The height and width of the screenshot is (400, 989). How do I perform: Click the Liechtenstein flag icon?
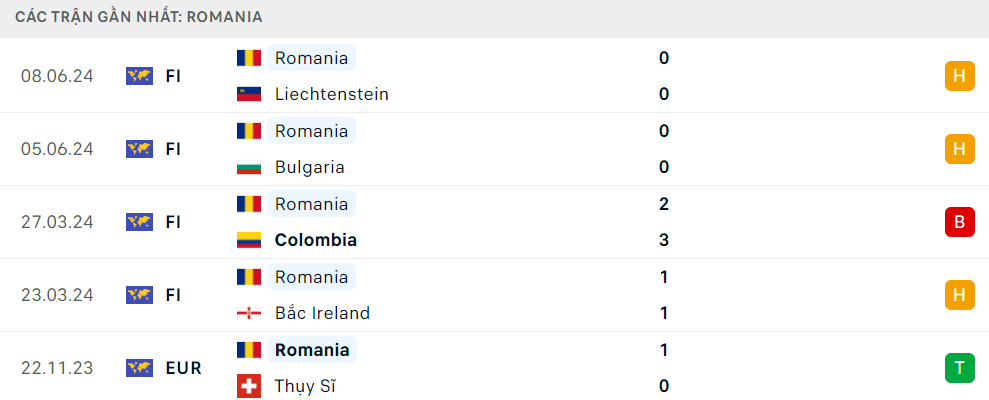point(249,95)
